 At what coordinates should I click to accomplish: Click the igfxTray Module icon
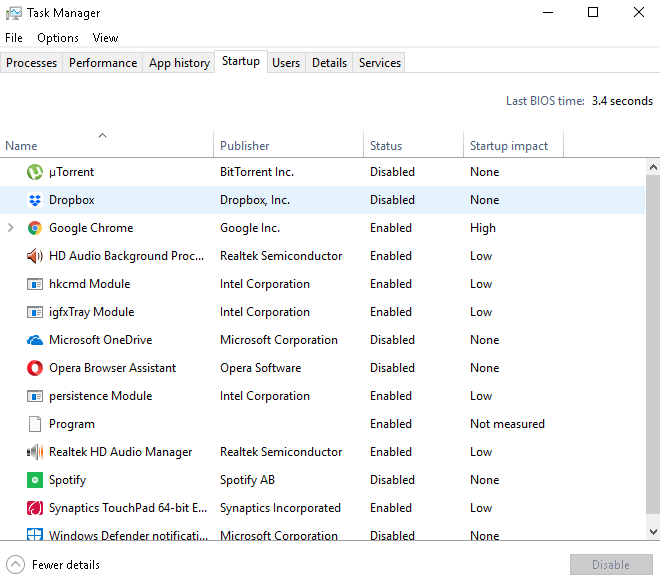(x=35, y=312)
